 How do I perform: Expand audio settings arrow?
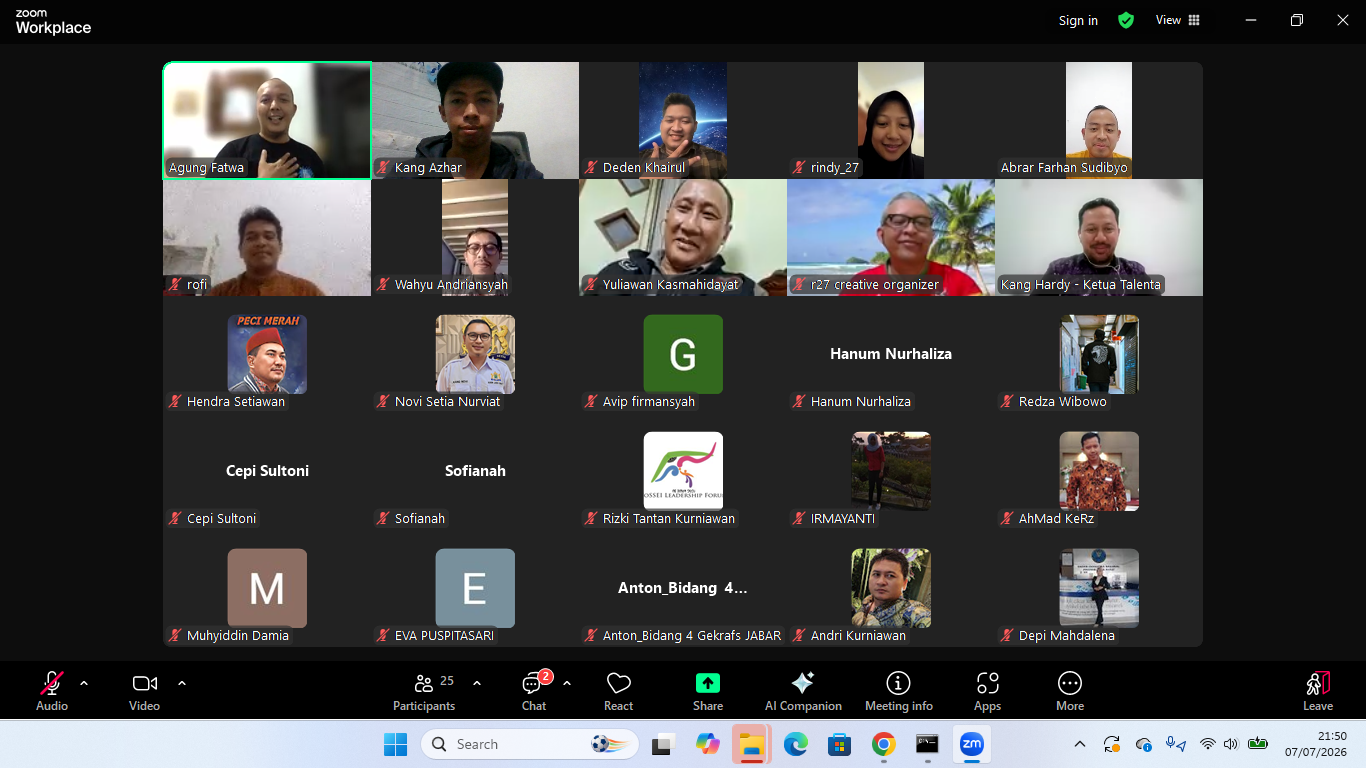tap(84, 683)
